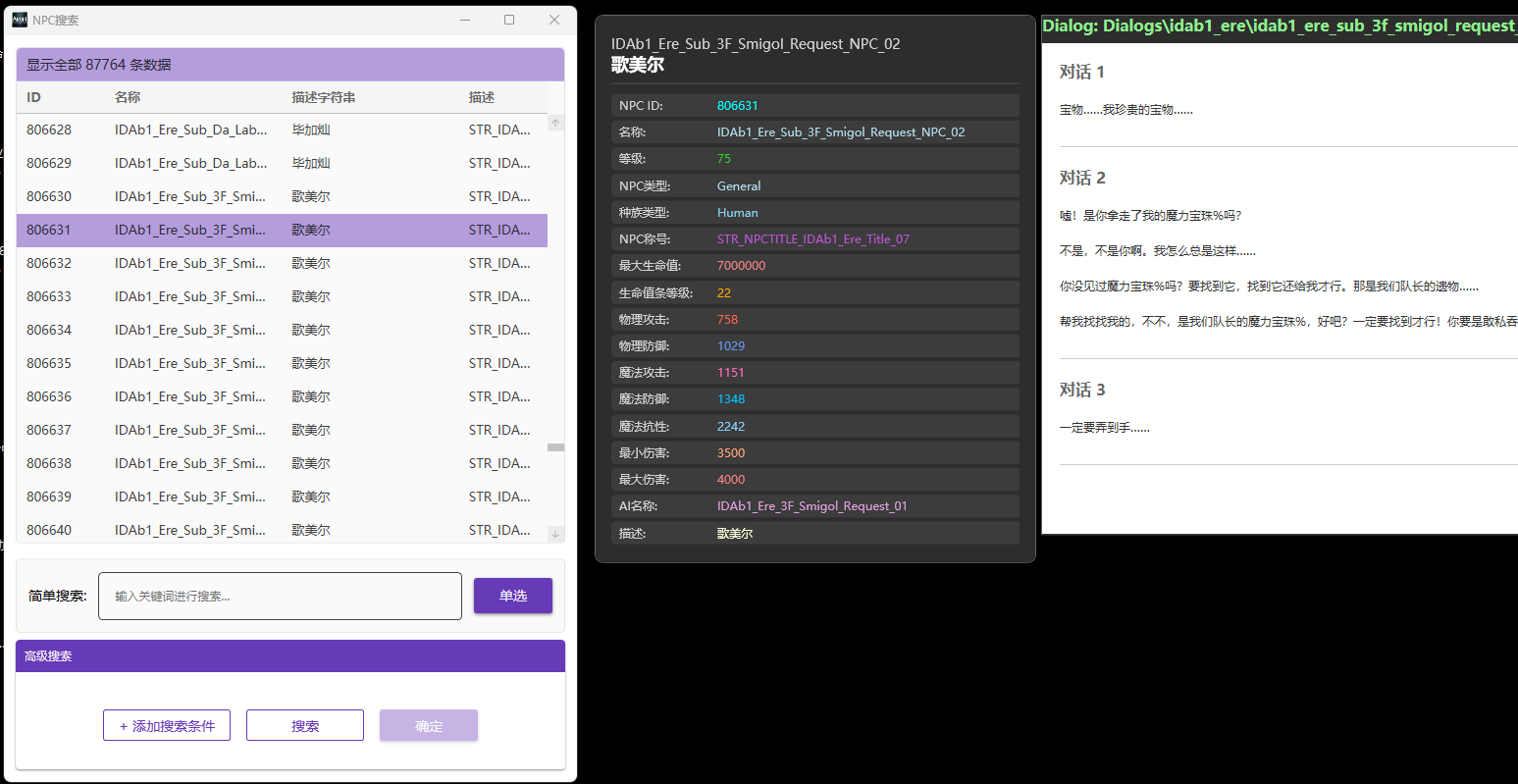Maximize the NPC搜索 window
Image resolution: width=1518 pixels, height=784 pixels.
[x=509, y=20]
